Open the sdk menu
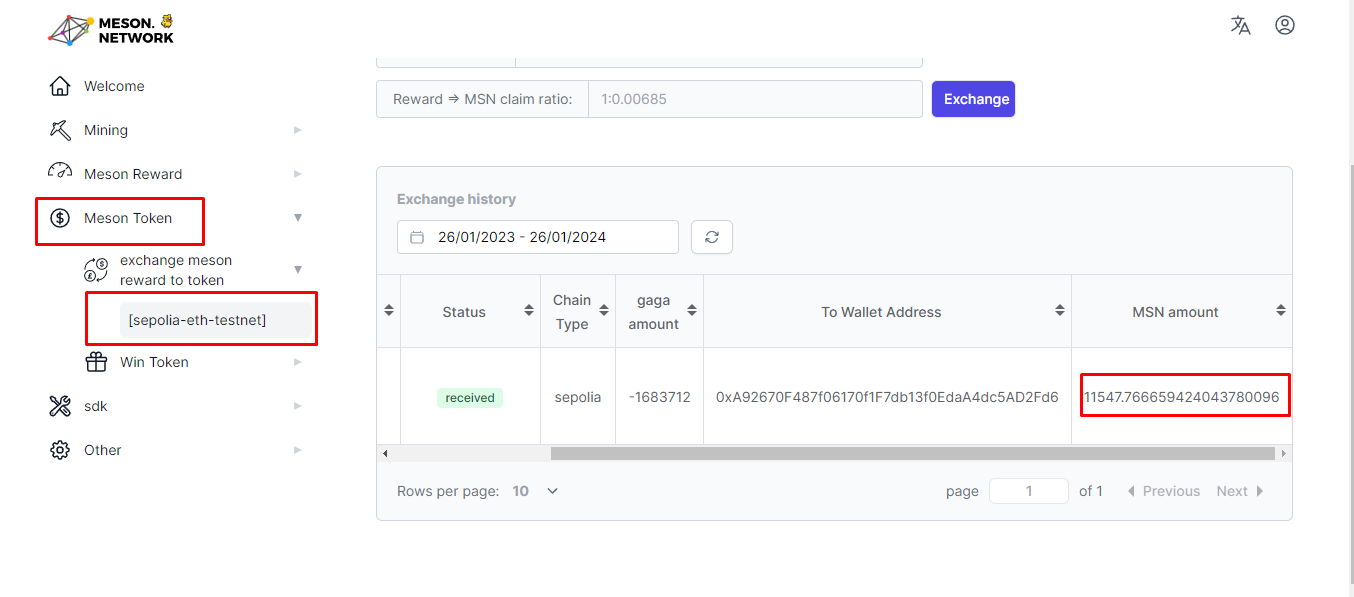This screenshot has height=597, width=1354. pyautogui.click(x=96, y=406)
